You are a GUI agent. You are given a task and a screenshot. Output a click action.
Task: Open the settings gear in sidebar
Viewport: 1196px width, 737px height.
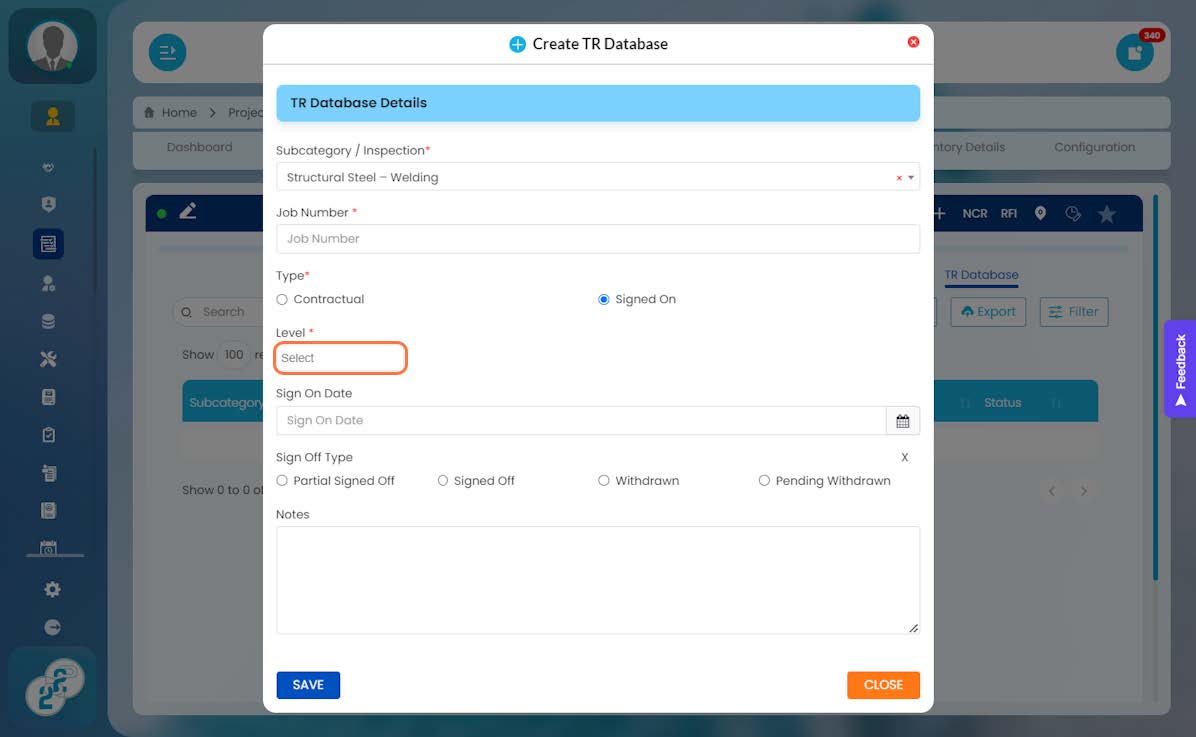click(52, 589)
